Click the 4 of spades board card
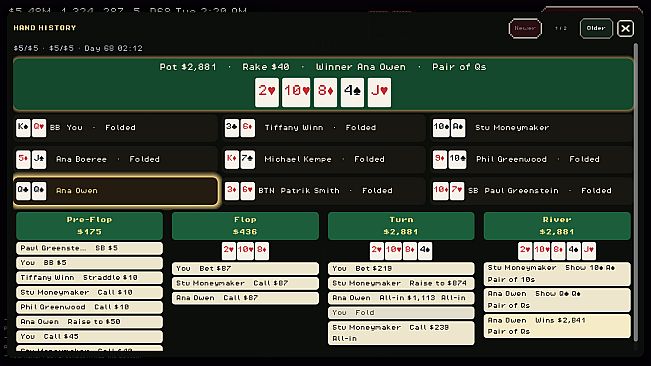Screen dimensions: 651x366 coord(352,92)
